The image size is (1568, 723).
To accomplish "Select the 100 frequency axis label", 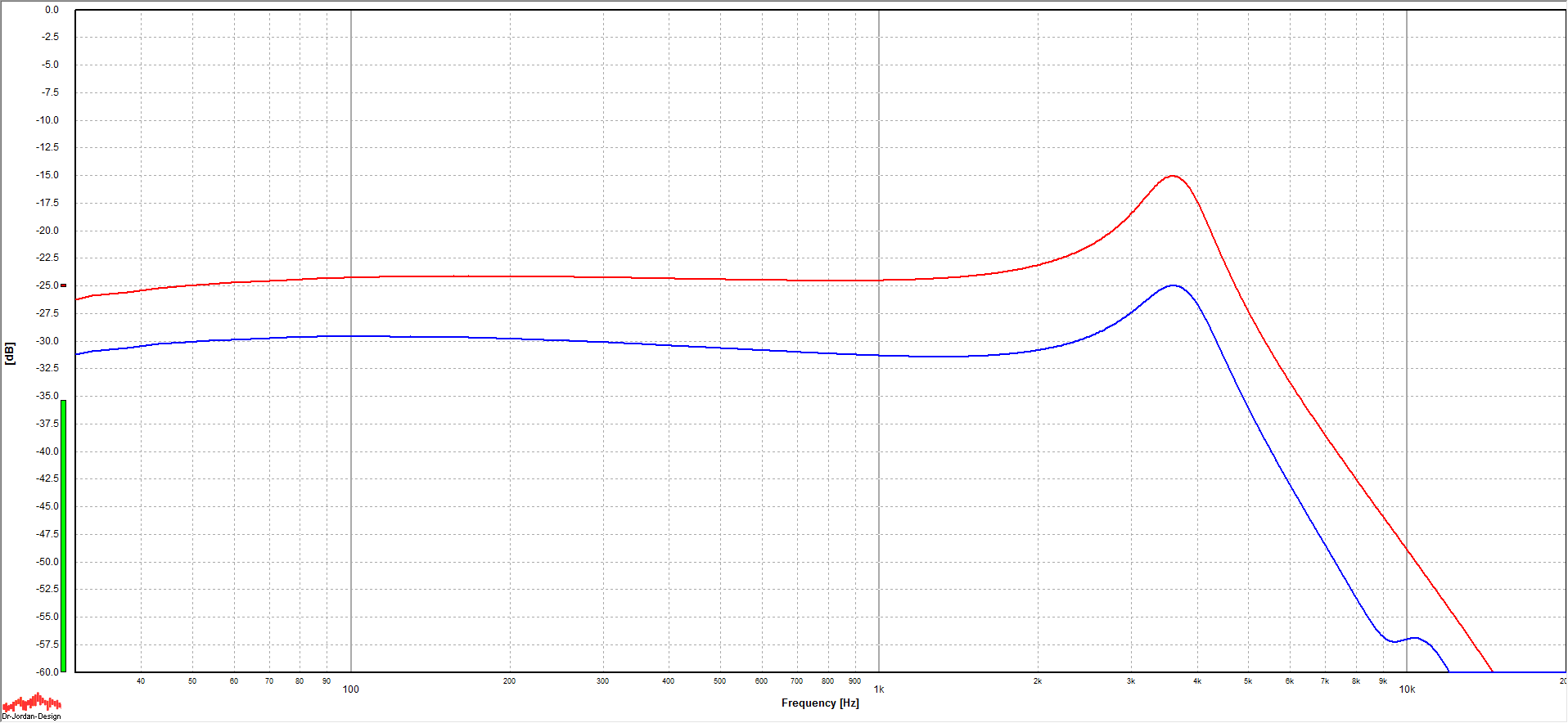I will point(350,689).
